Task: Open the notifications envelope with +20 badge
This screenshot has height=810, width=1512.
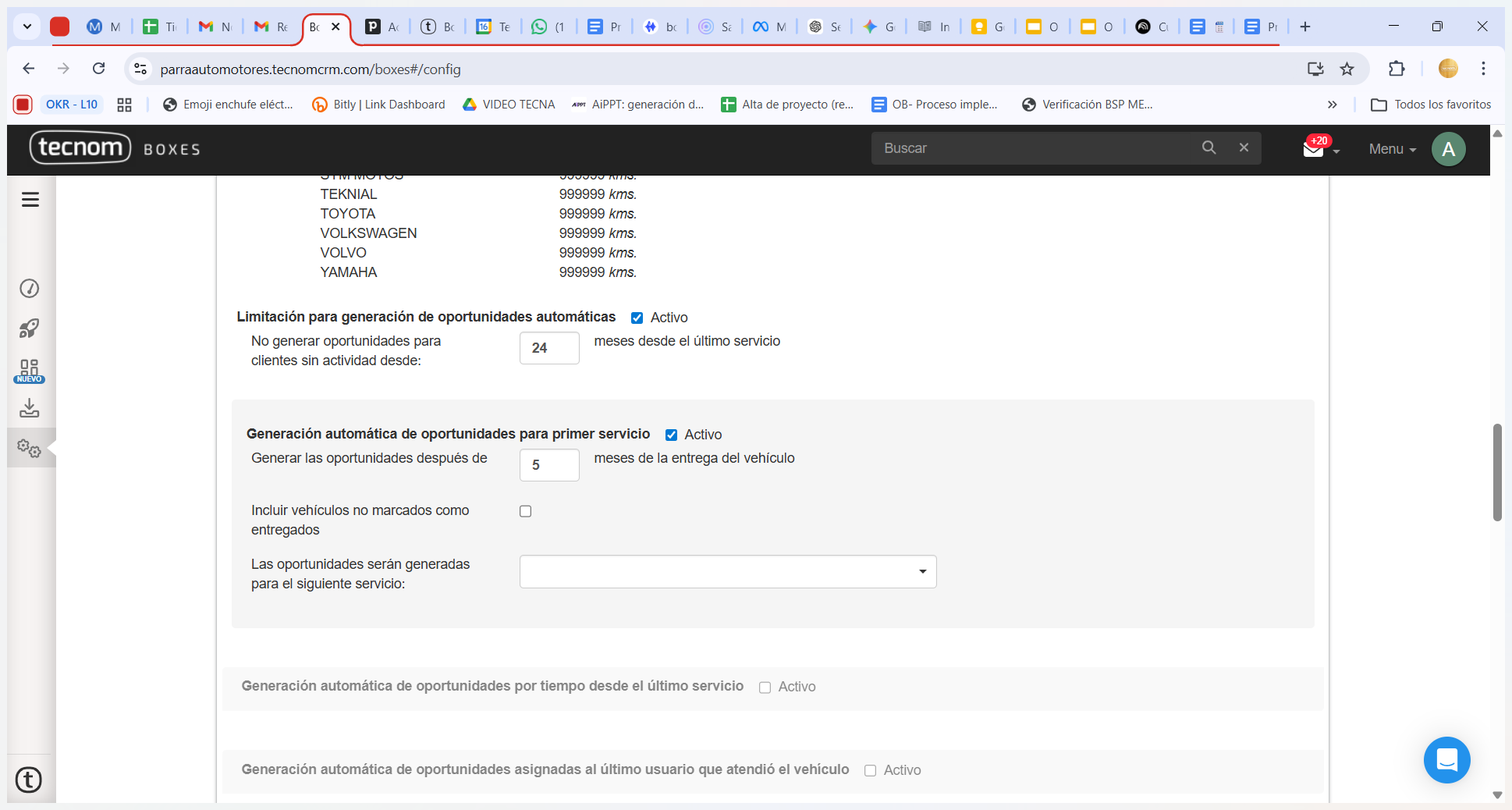Action: click(x=1314, y=148)
